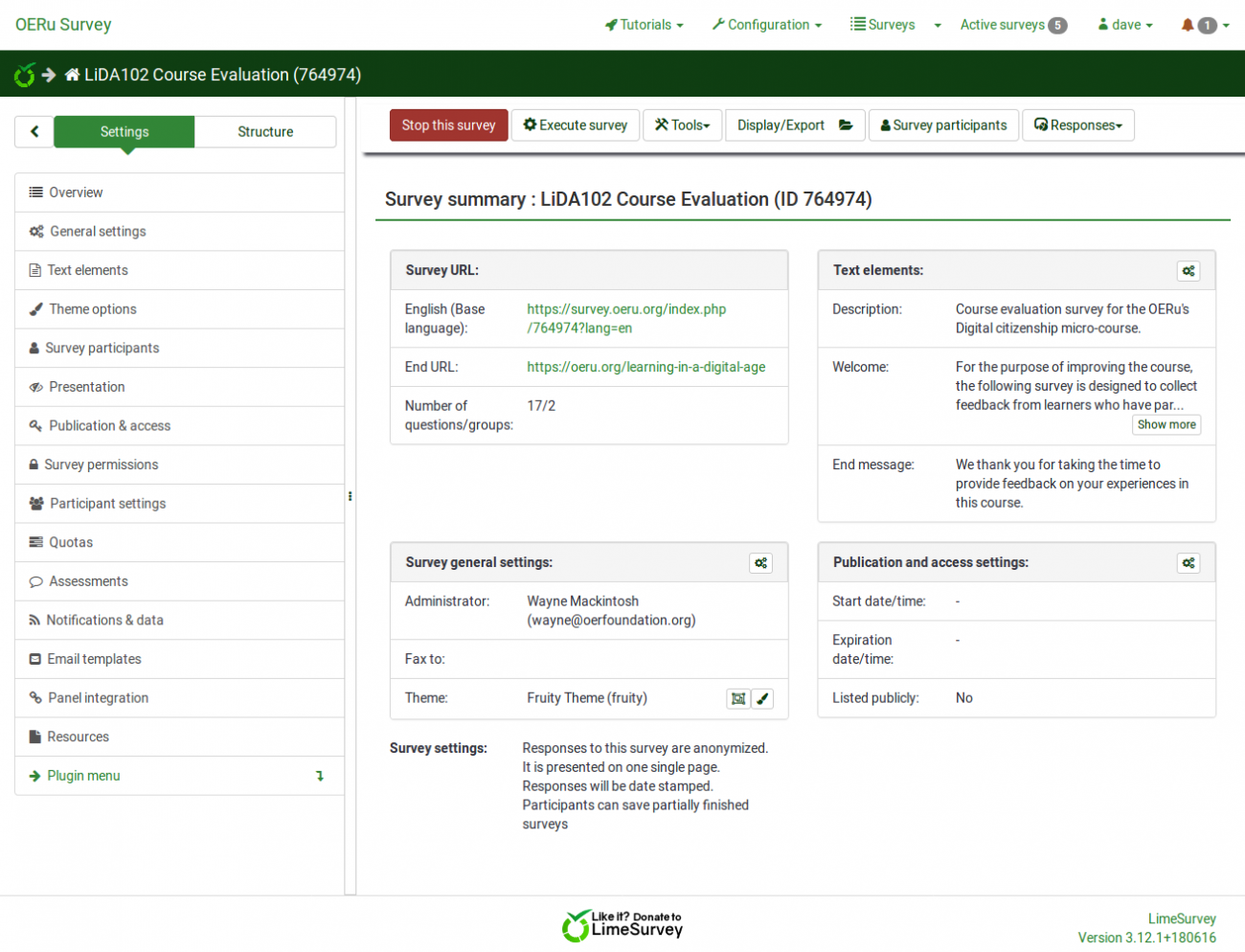Screen dimensions: 1245x952
Task: Open the Display/Export dropdown
Action: (795, 125)
